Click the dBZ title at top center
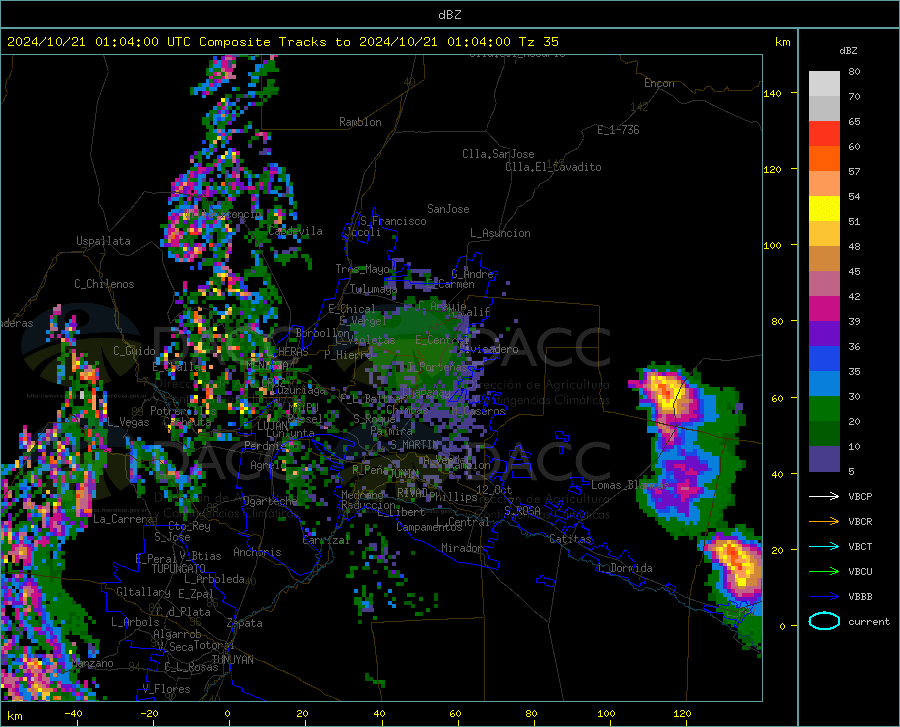Screen dimensions: 900x727 (449, 15)
